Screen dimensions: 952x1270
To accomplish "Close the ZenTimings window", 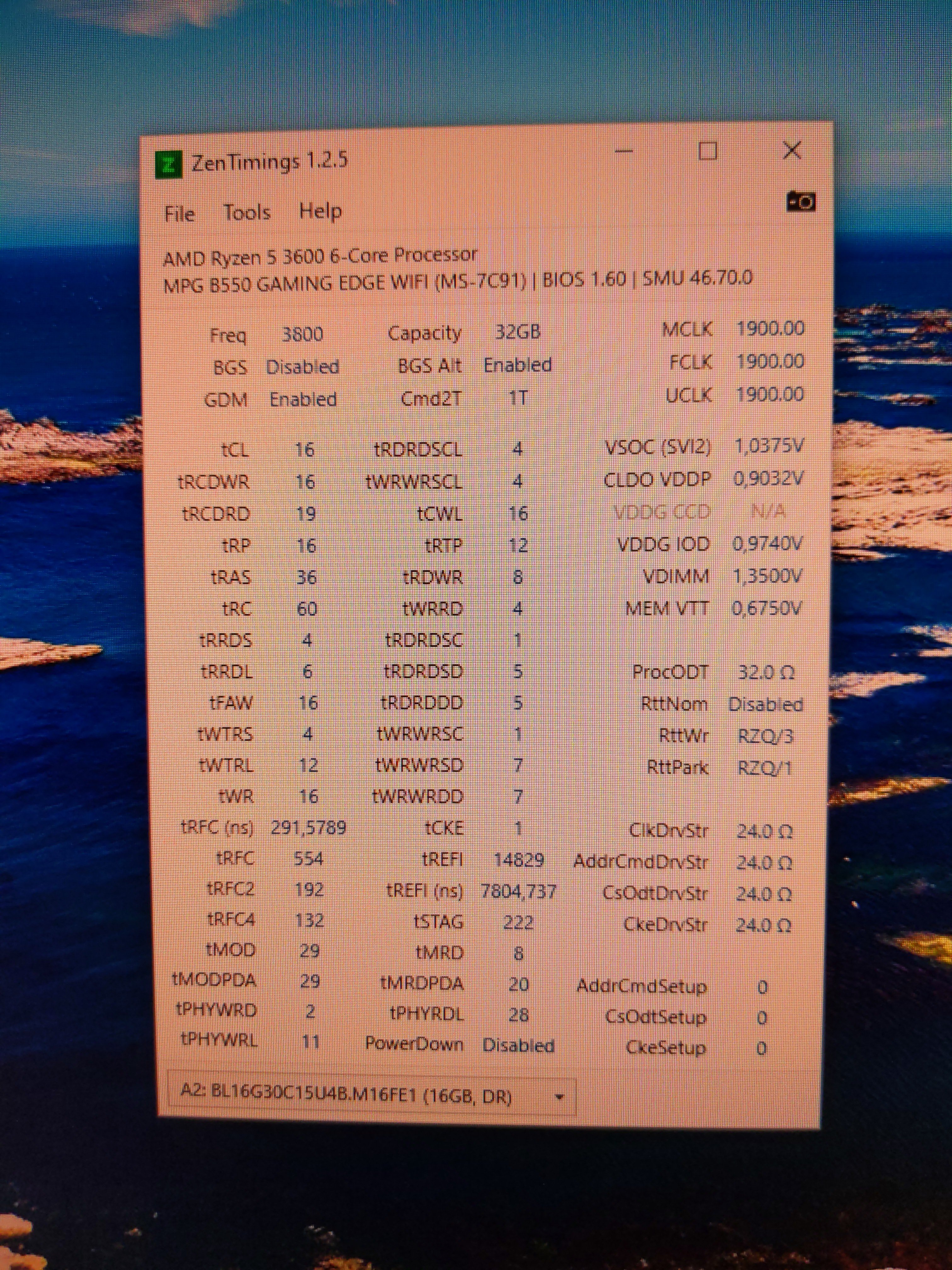I will point(792,151).
